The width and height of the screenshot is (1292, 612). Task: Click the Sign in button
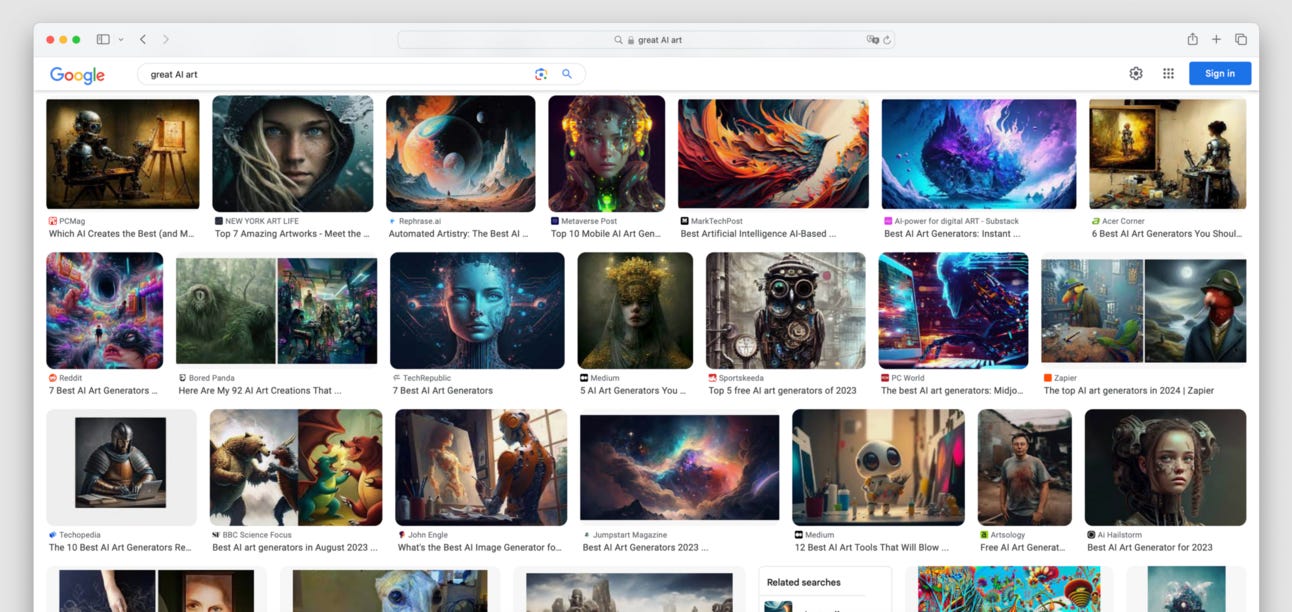[1220, 73]
